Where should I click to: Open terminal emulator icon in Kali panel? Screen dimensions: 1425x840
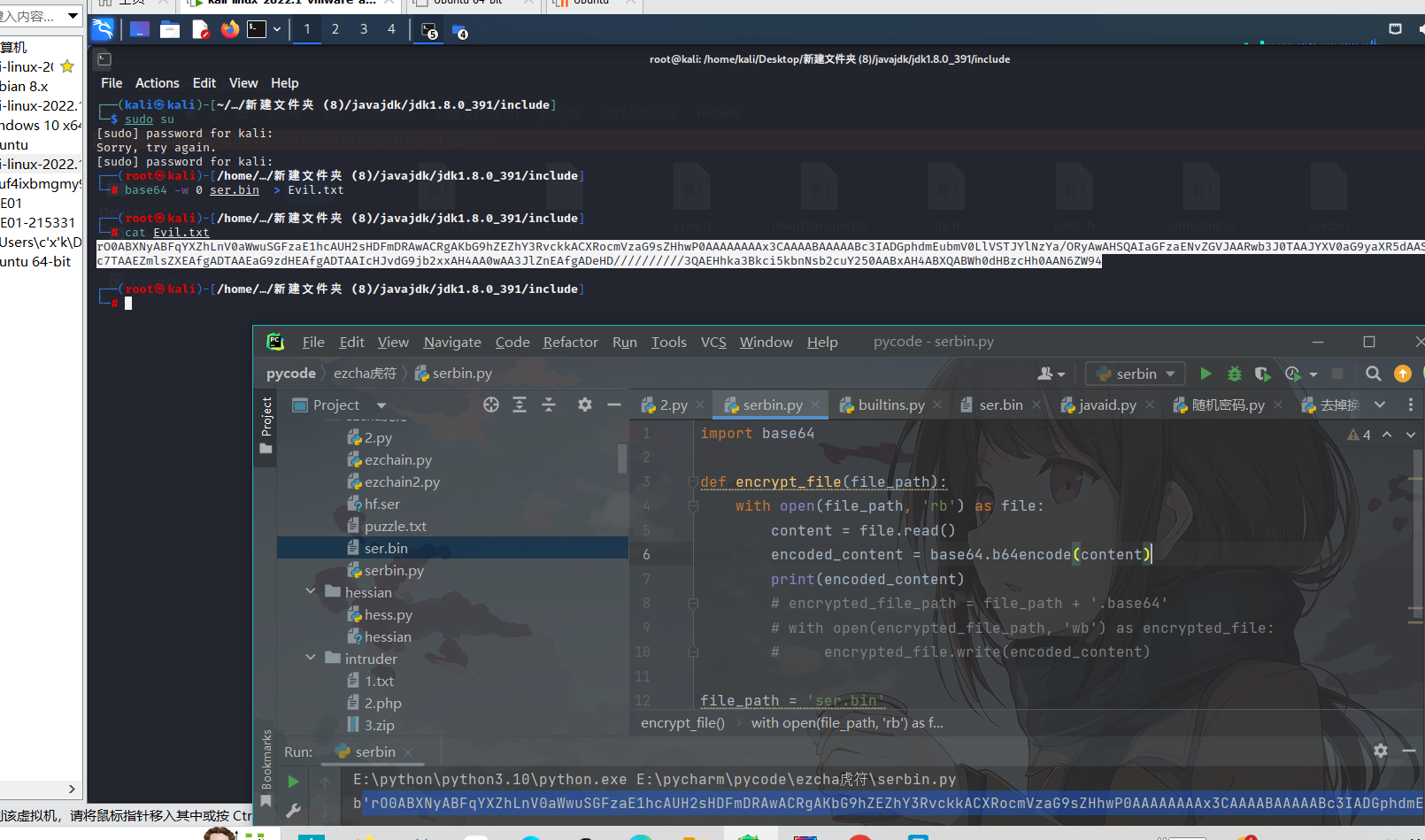[257, 29]
